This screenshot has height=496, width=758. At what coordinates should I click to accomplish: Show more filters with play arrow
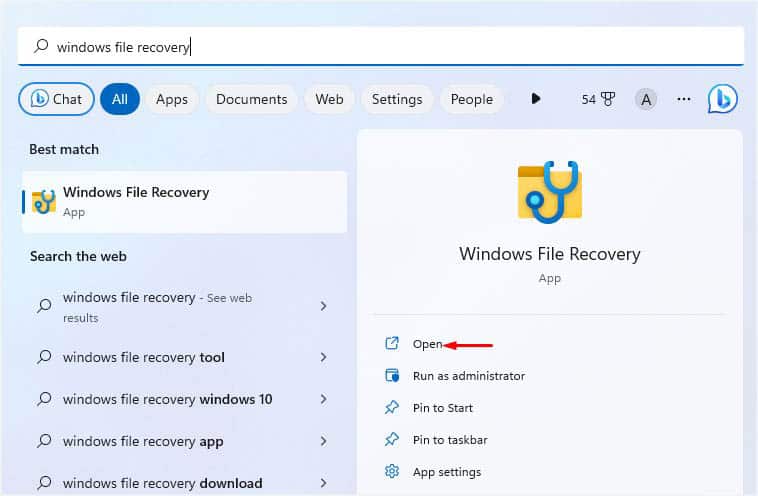click(x=536, y=99)
